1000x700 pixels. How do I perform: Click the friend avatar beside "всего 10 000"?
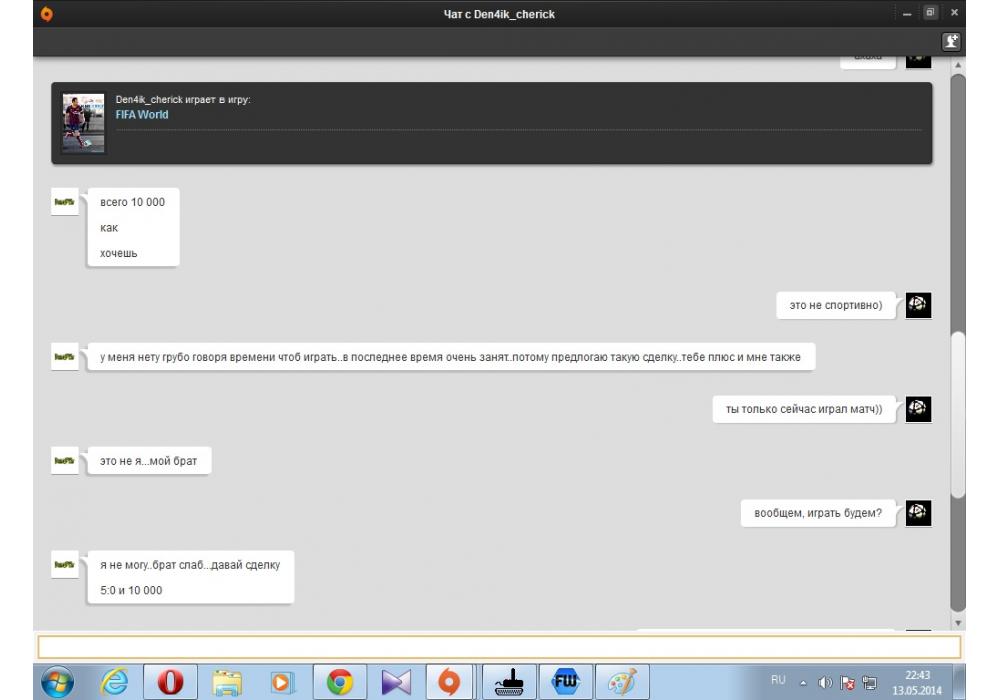tap(65, 203)
